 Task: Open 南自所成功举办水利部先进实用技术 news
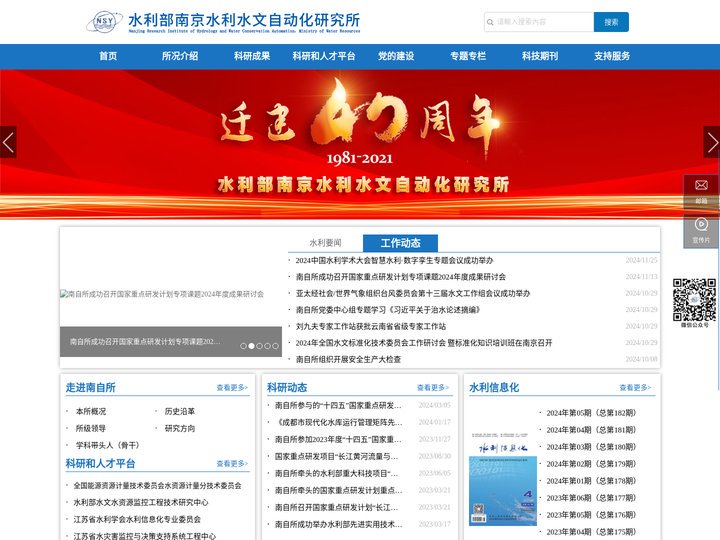point(338,524)
